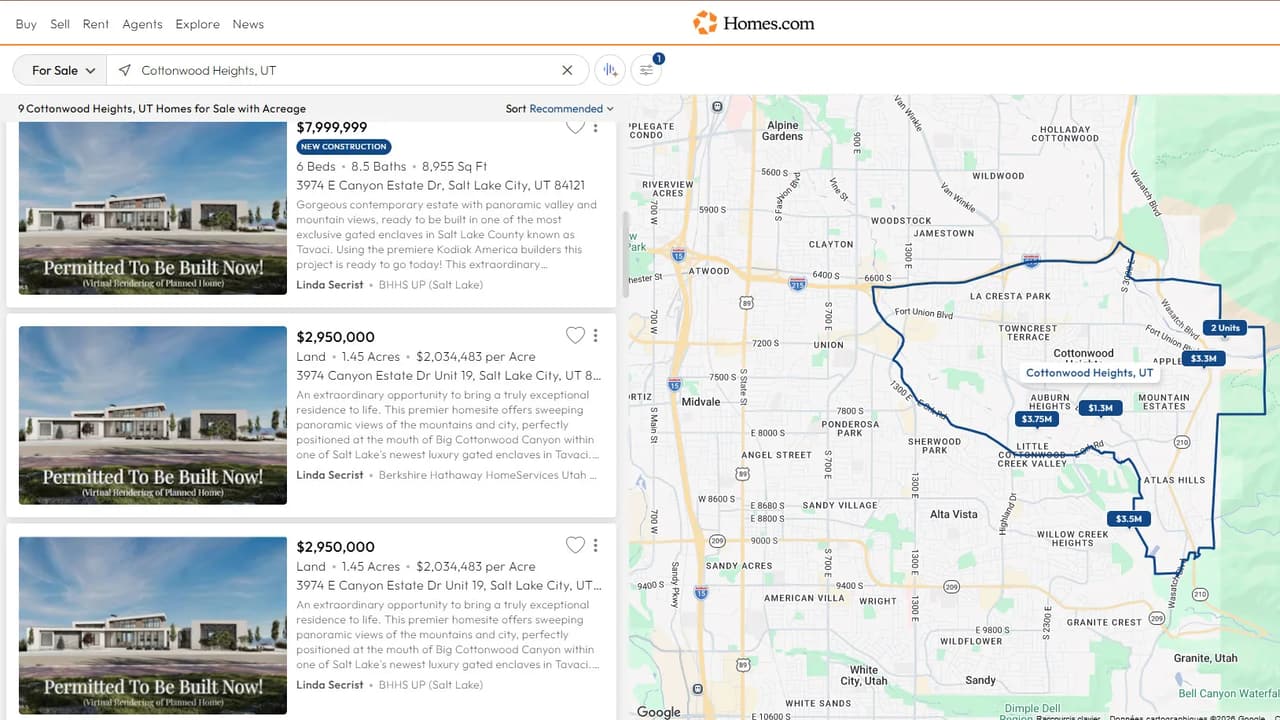
Task: Open options menu for Canyon Estate Dr Unit 19
Action: click(x=596, y=336)
